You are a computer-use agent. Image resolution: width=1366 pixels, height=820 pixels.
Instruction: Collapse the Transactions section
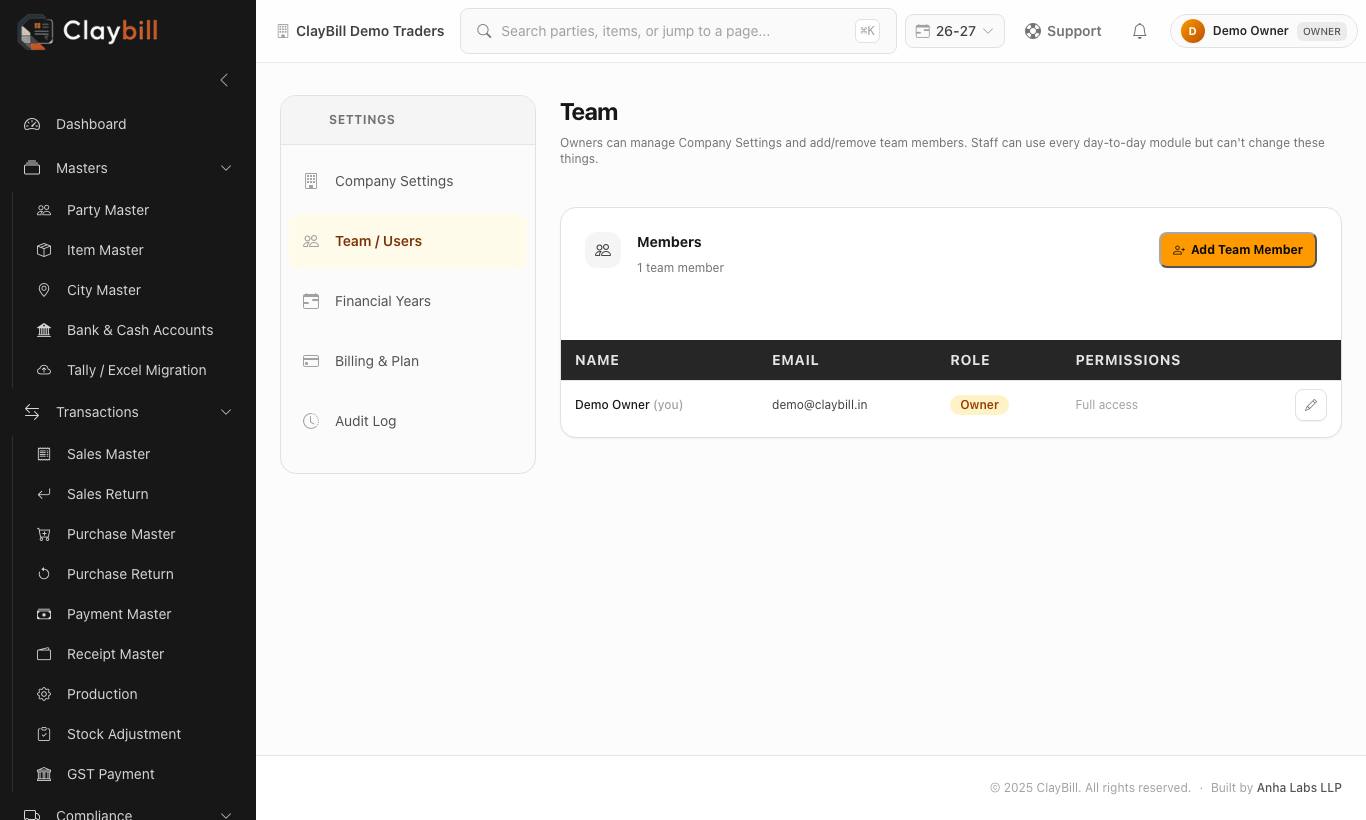coord(226,412)
